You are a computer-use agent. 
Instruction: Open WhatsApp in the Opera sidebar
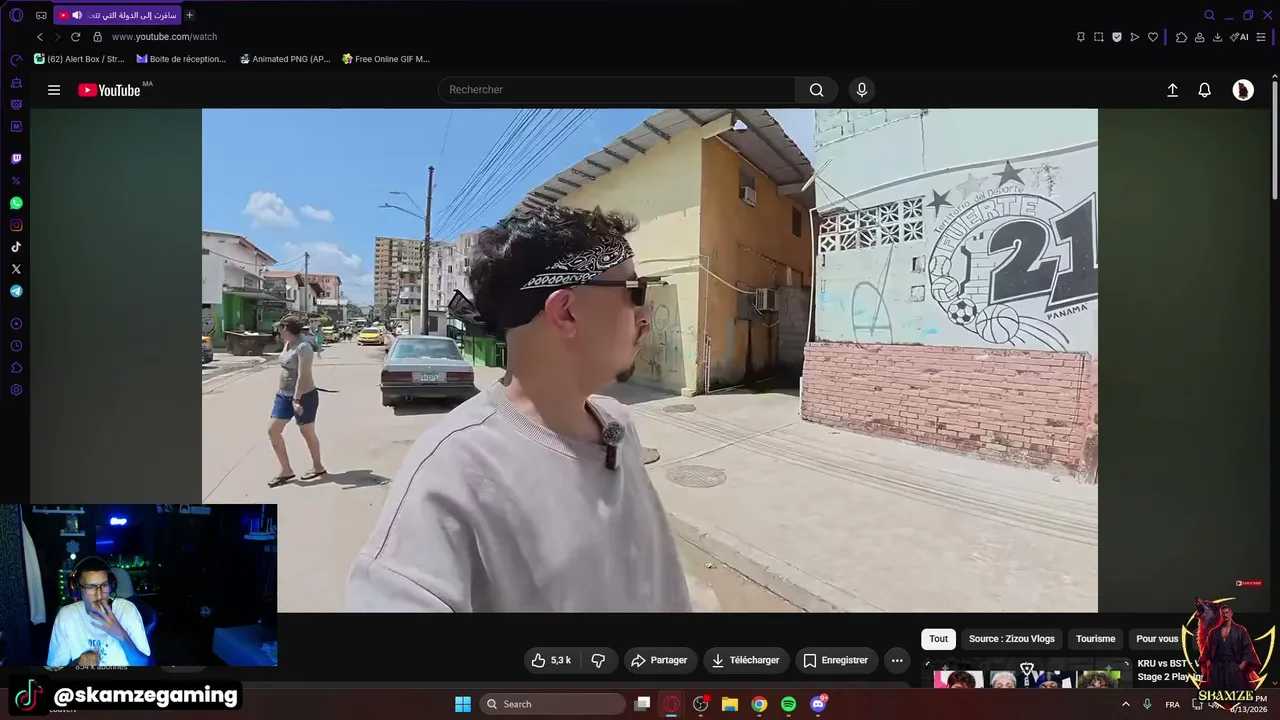pos(16,203)
